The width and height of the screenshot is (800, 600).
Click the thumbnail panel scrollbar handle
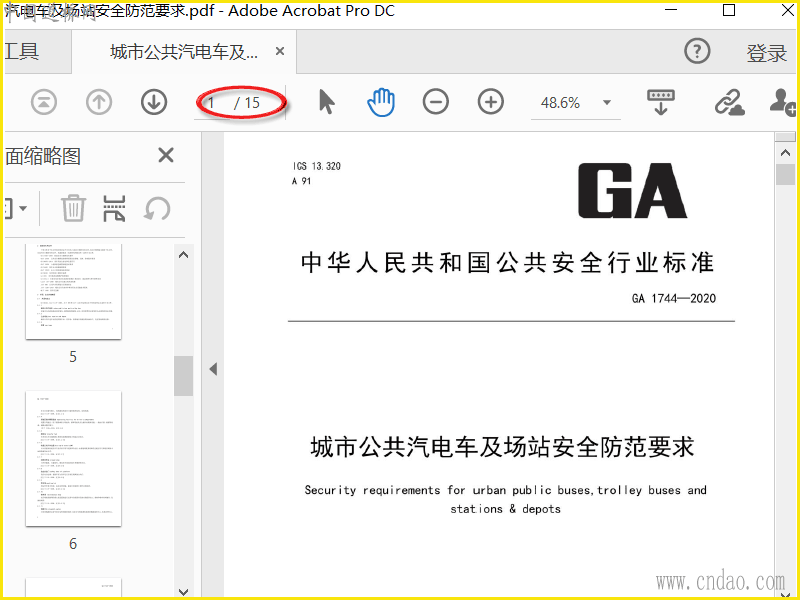(183, 376)
